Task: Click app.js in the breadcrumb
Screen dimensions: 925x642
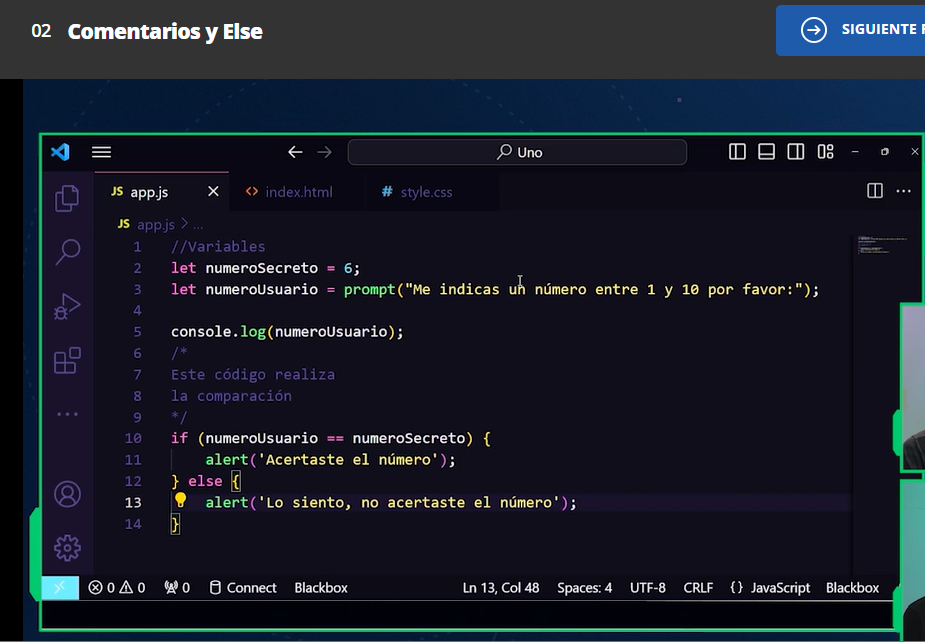Action: (156, 225)
